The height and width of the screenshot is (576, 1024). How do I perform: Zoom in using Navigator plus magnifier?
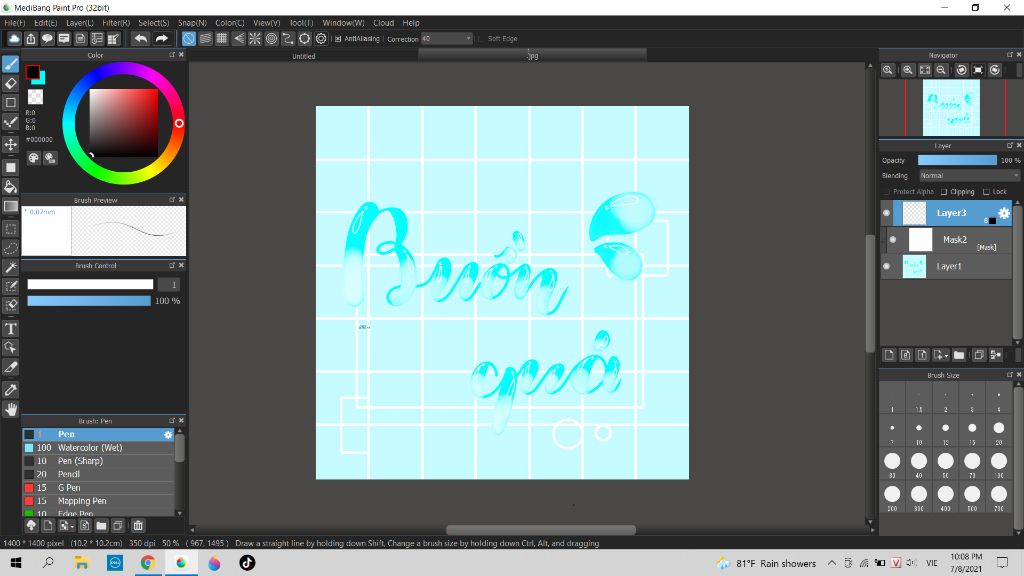[x=908, y=70]
